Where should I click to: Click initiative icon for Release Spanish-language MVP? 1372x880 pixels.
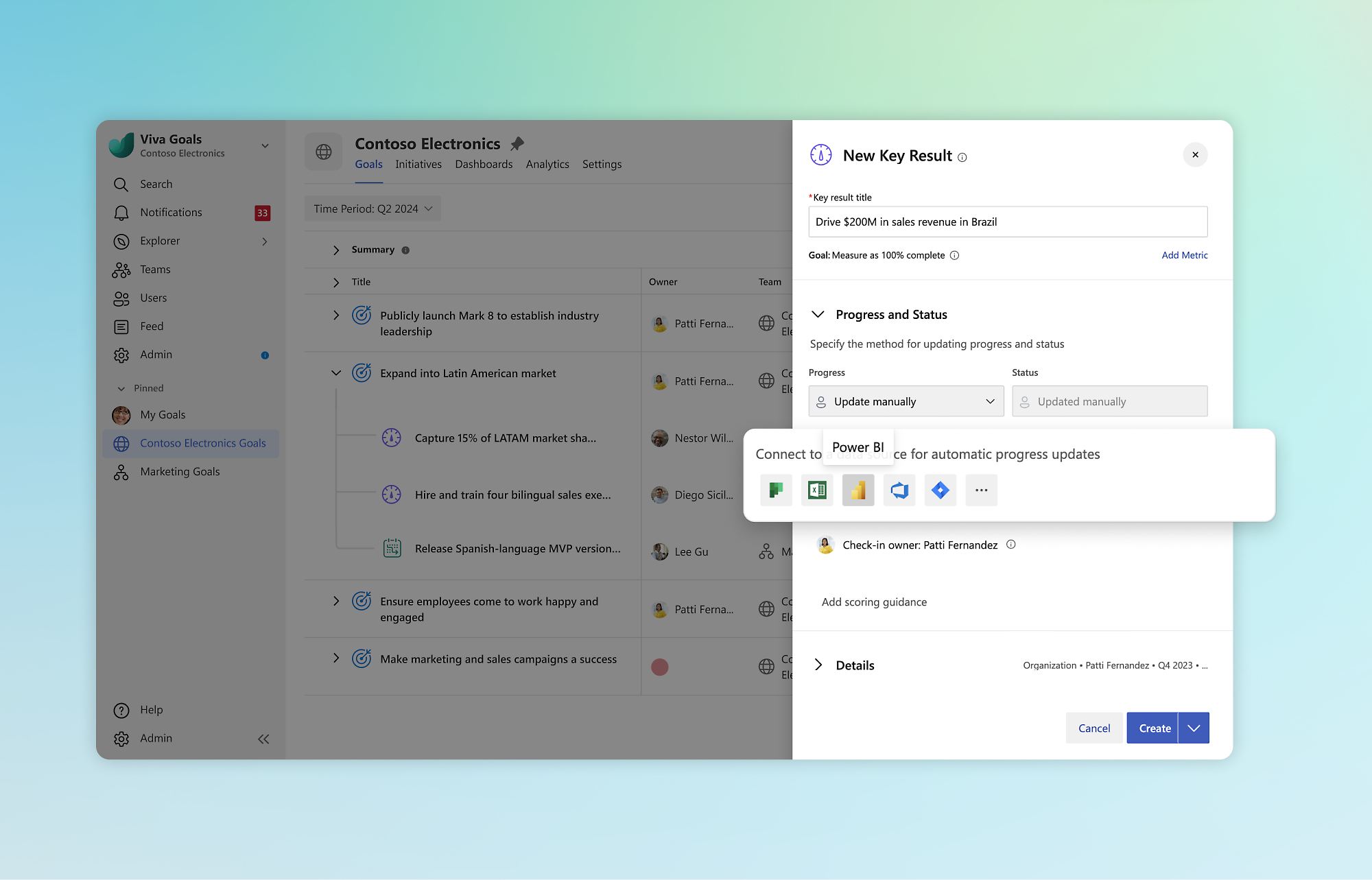coord(392,548)
